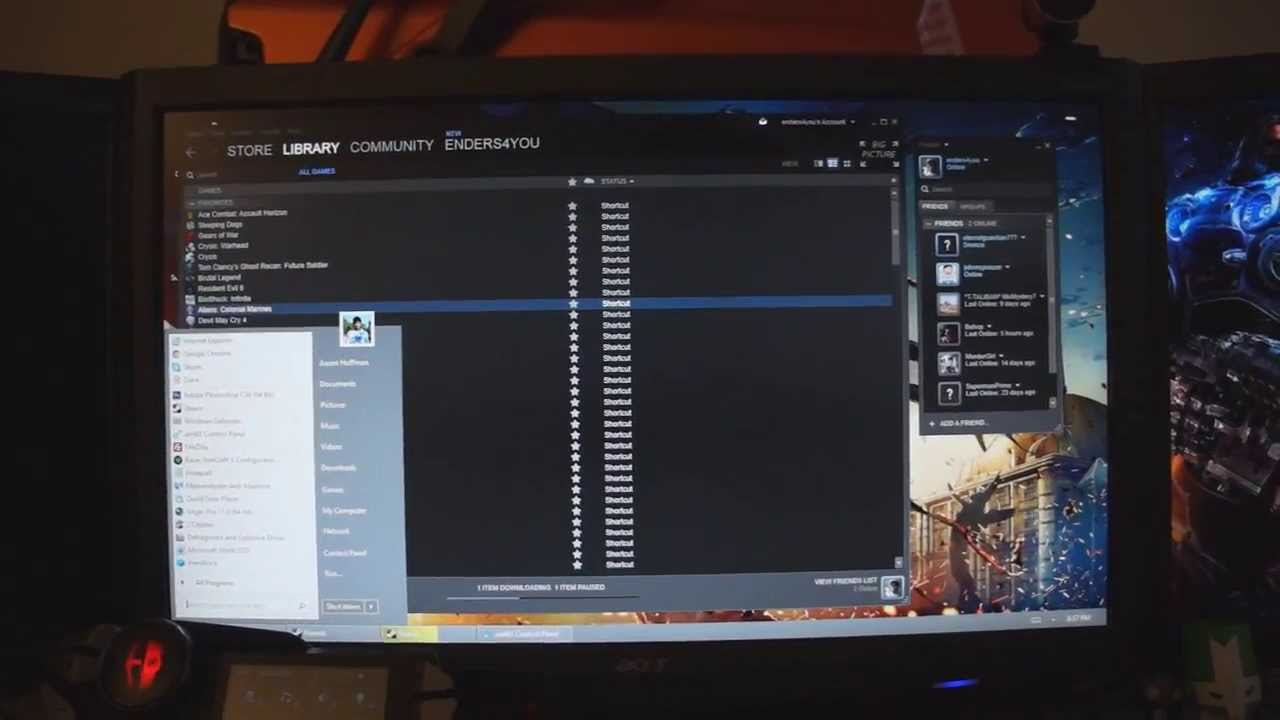Open the COMMUNITY section
The image size is (1280, 720).
[391, 146]
